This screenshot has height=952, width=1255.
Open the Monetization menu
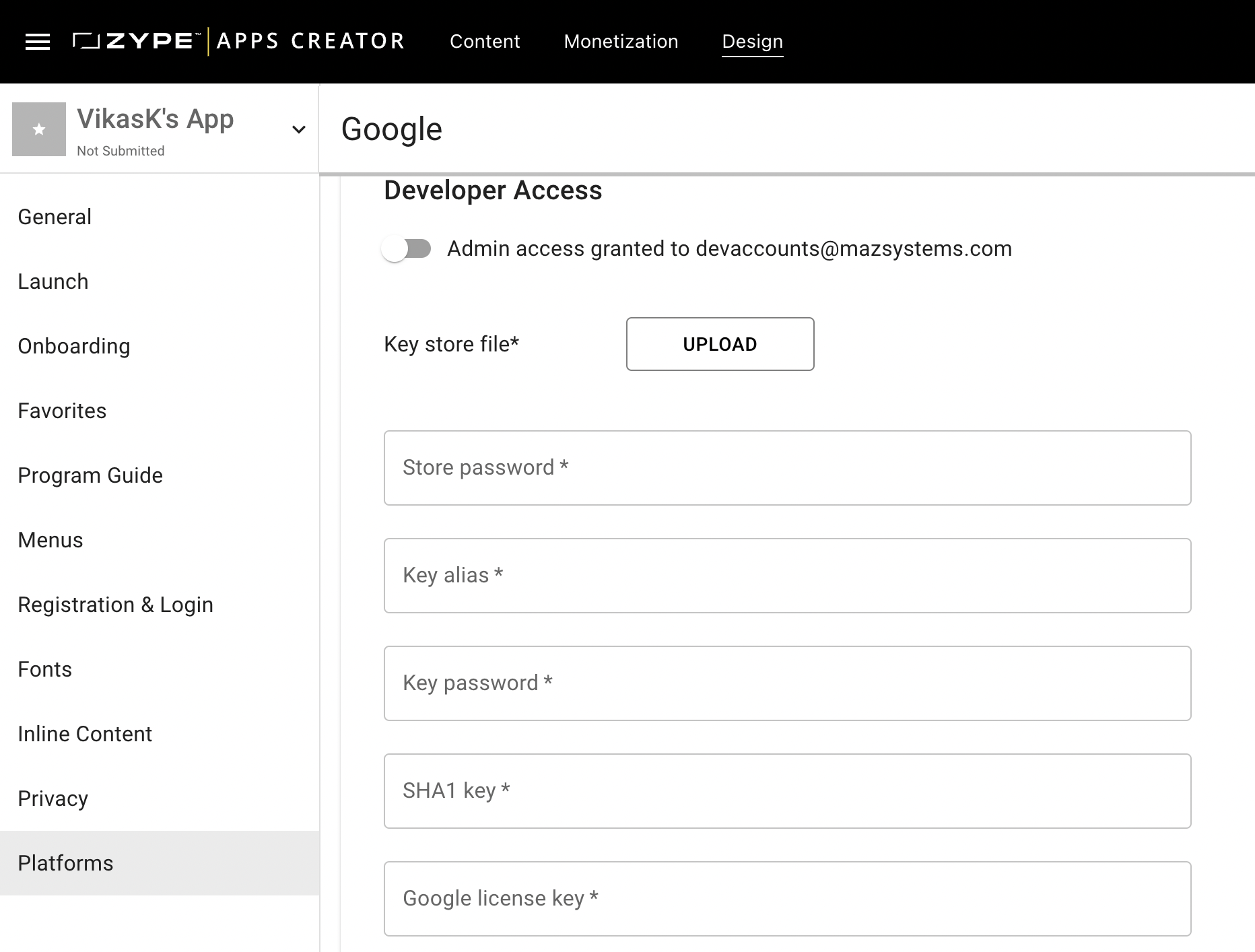[621, 41]
